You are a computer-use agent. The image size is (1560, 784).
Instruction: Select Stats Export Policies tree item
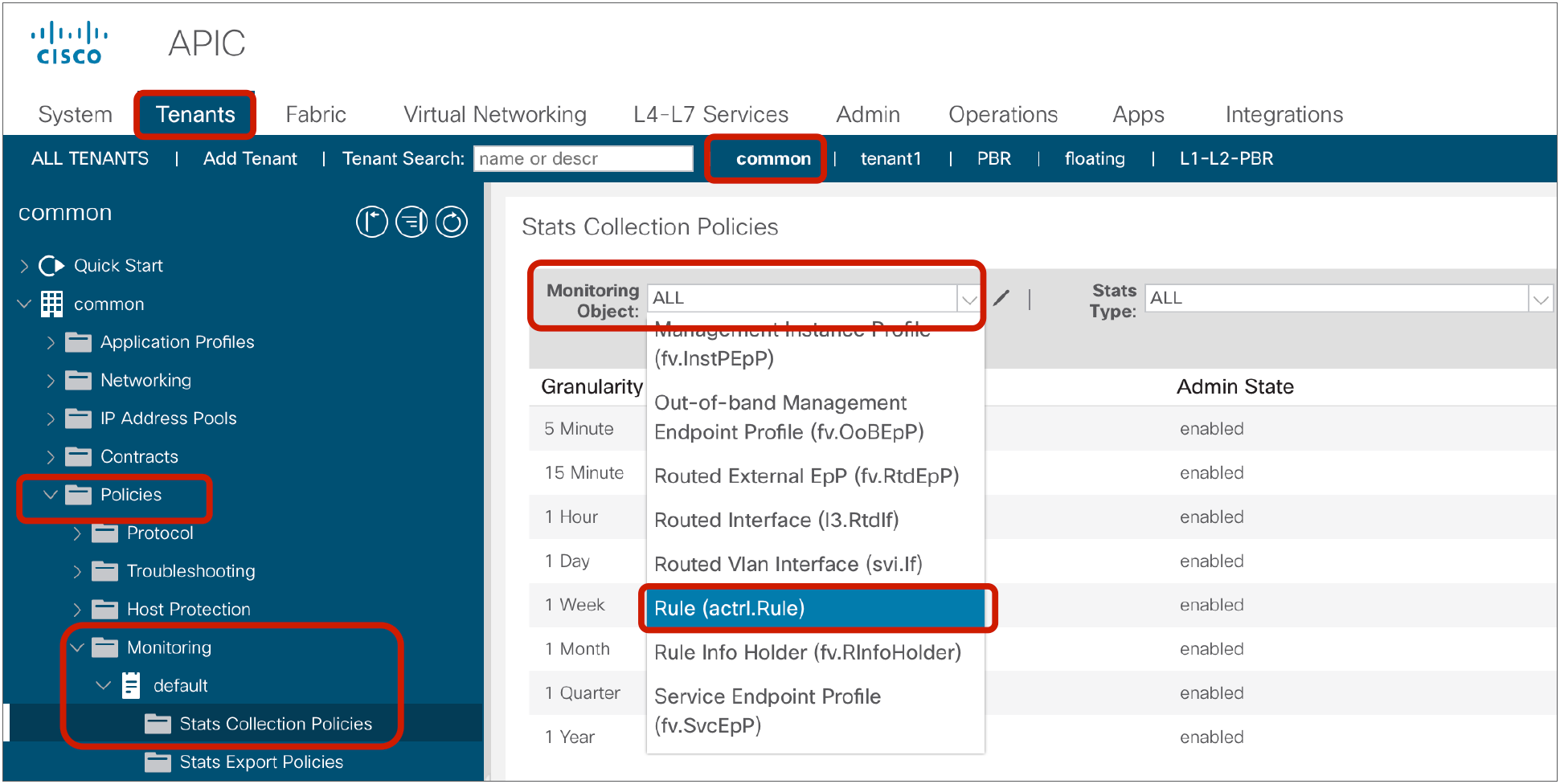[x=261, y=762]
